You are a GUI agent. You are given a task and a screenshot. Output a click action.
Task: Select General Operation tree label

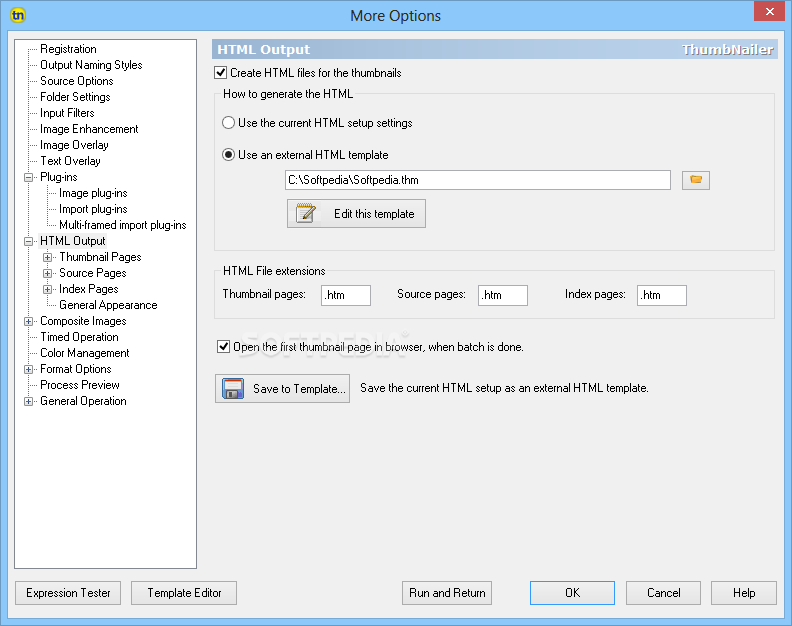(83, 401)
